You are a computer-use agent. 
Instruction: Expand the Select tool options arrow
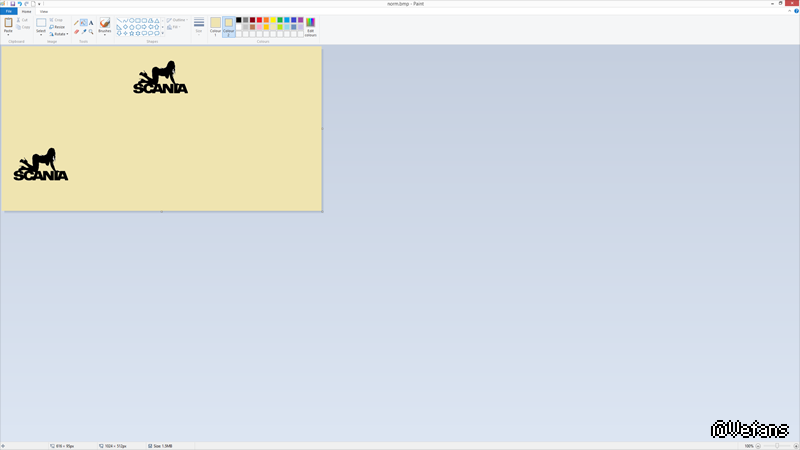click(x=41, y=35)
